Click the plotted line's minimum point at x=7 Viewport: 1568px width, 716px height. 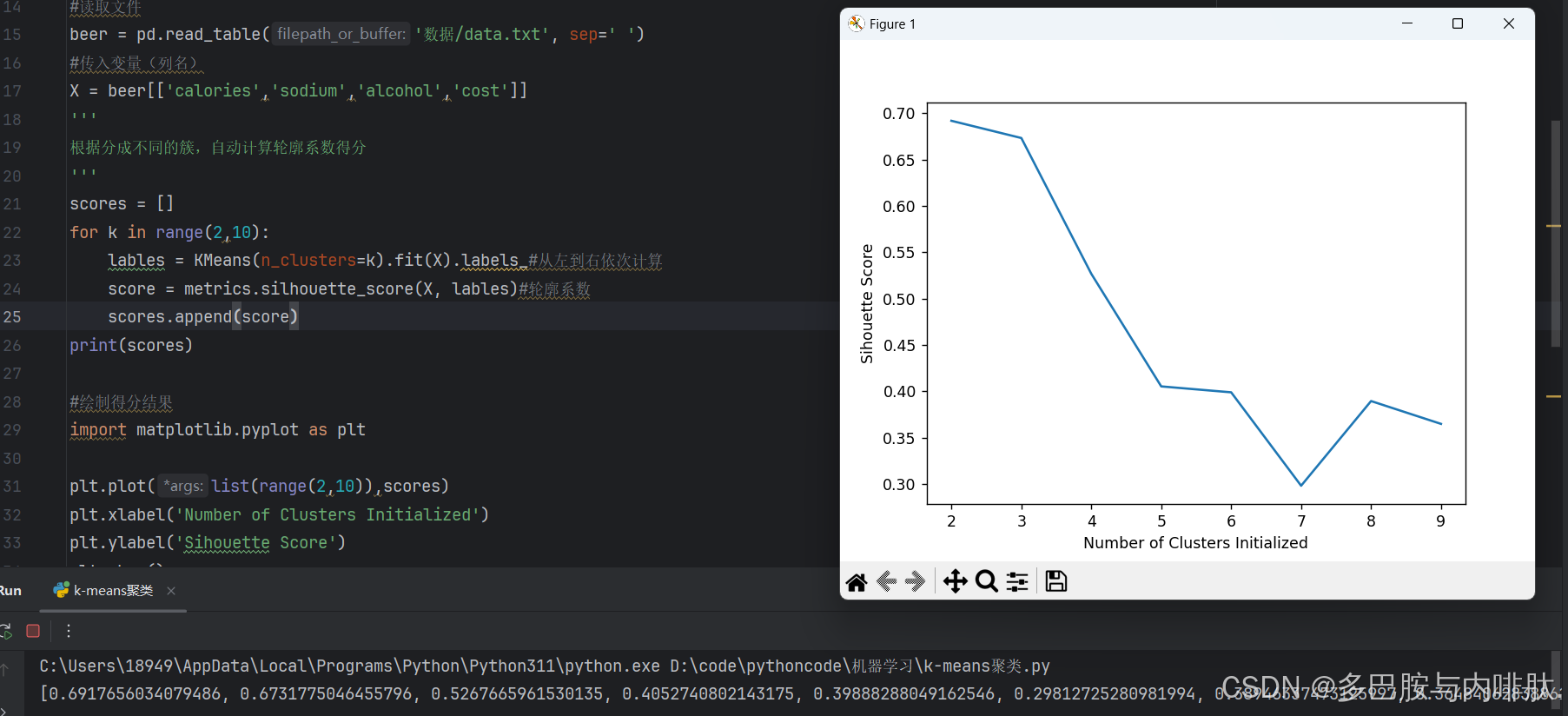[1301, 485]
